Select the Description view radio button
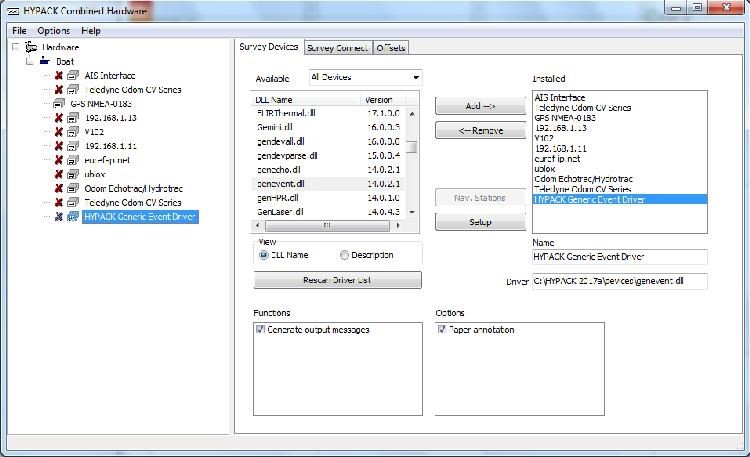Image resolution: width=750 pixels, height=457 pixels. click(x=344, y=255)
